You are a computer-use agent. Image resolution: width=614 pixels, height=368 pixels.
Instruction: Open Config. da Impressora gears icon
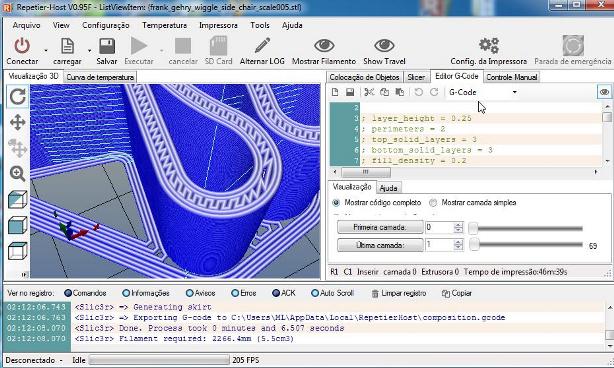pyautogui.click(x=489, y=45)
